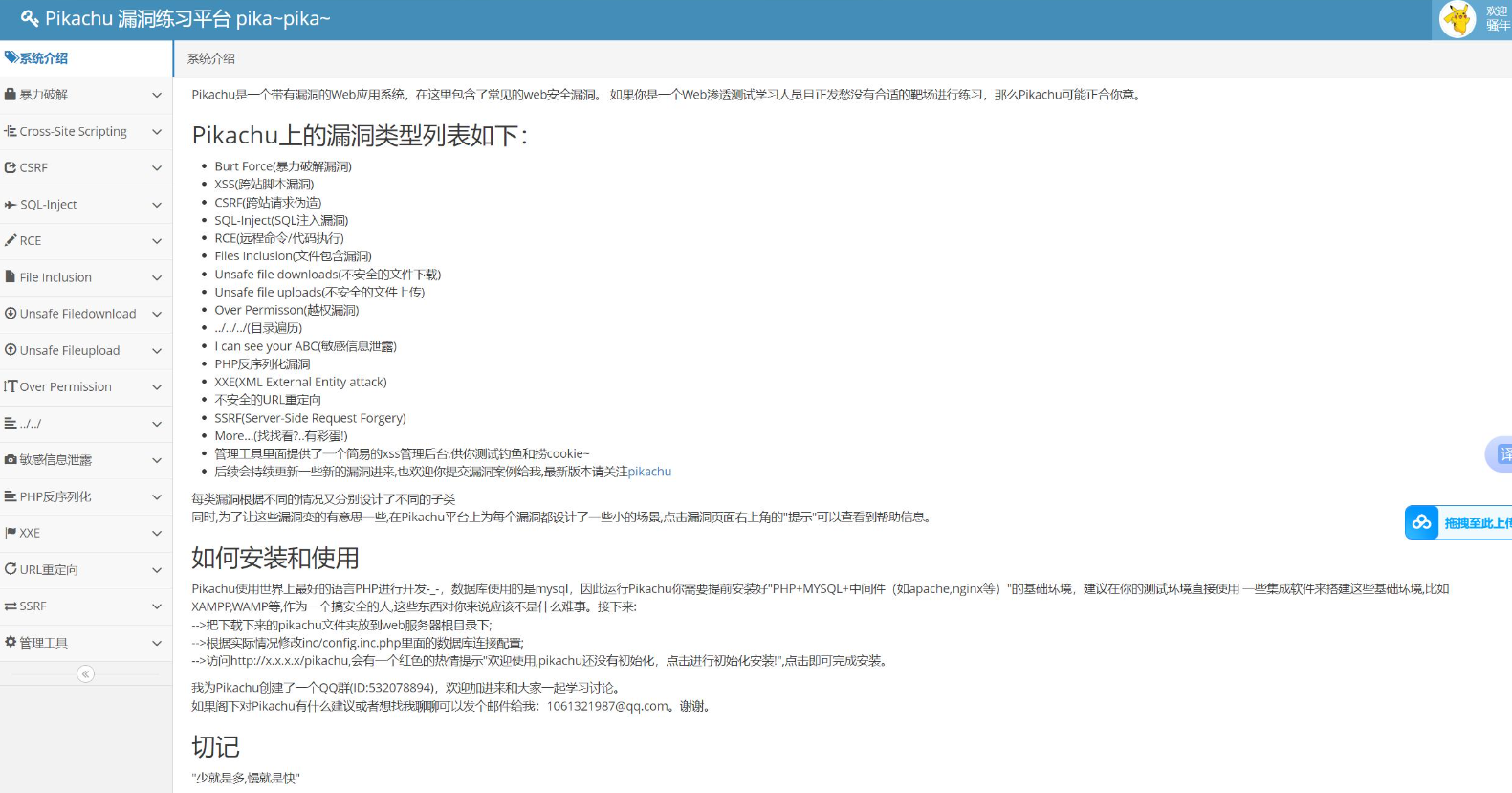The height and width of the screenshot is (793, 1512).
Task: Expand the SQL-Inject chevron arrow
Action: click(x=157, y=205)
